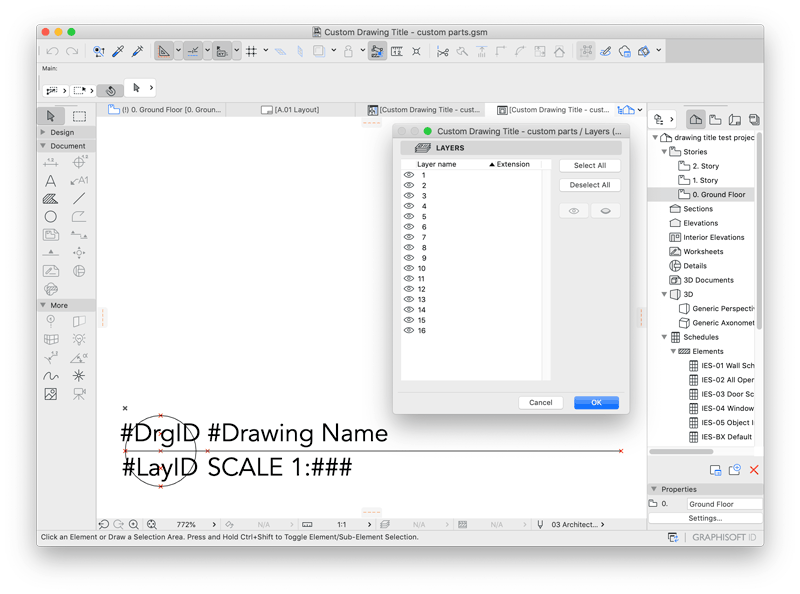The width and height of the screenshot is (800, 594).
Task: Open the View Map folder icon
Action: (715, 120)
